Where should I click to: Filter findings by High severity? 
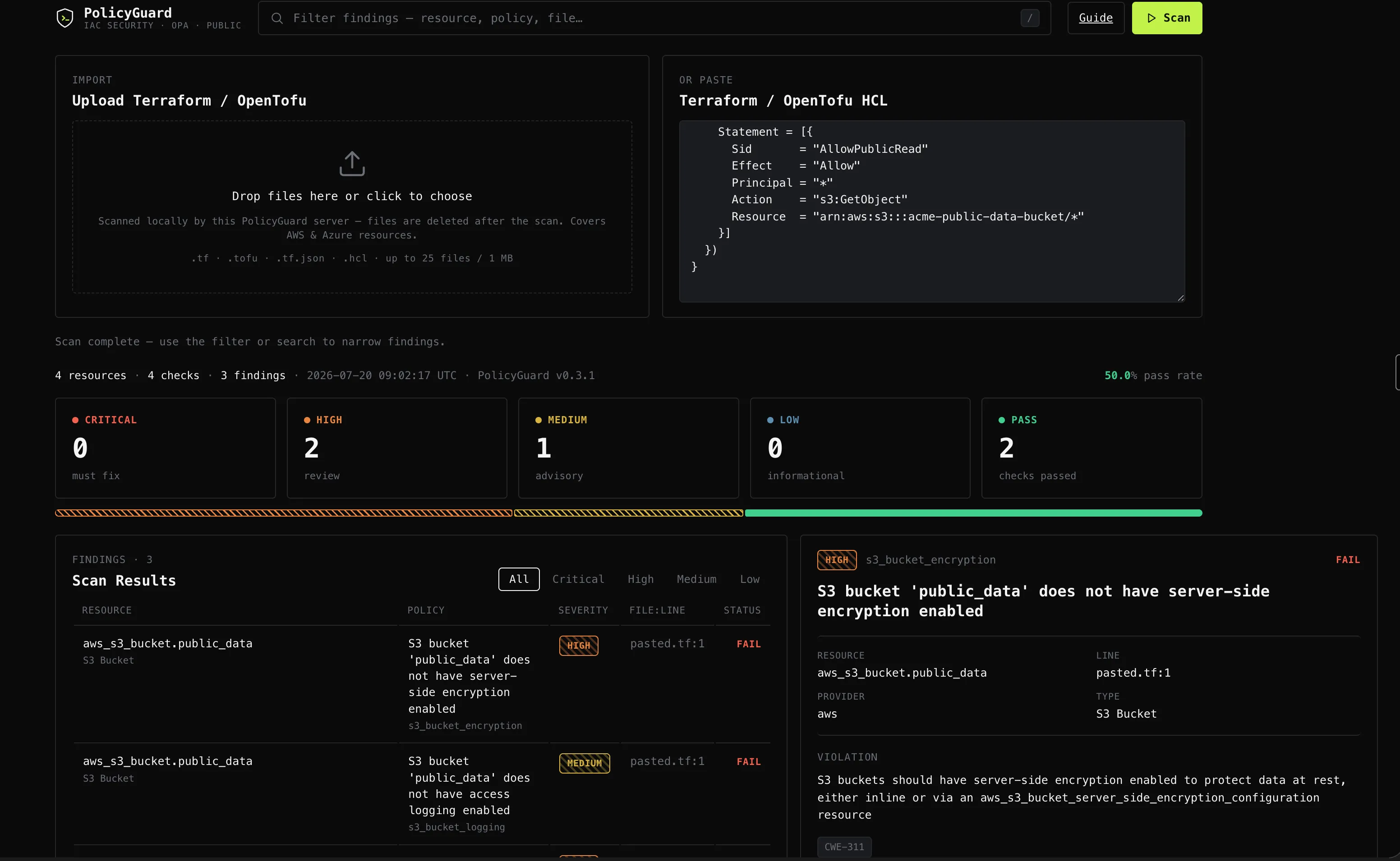641,579
